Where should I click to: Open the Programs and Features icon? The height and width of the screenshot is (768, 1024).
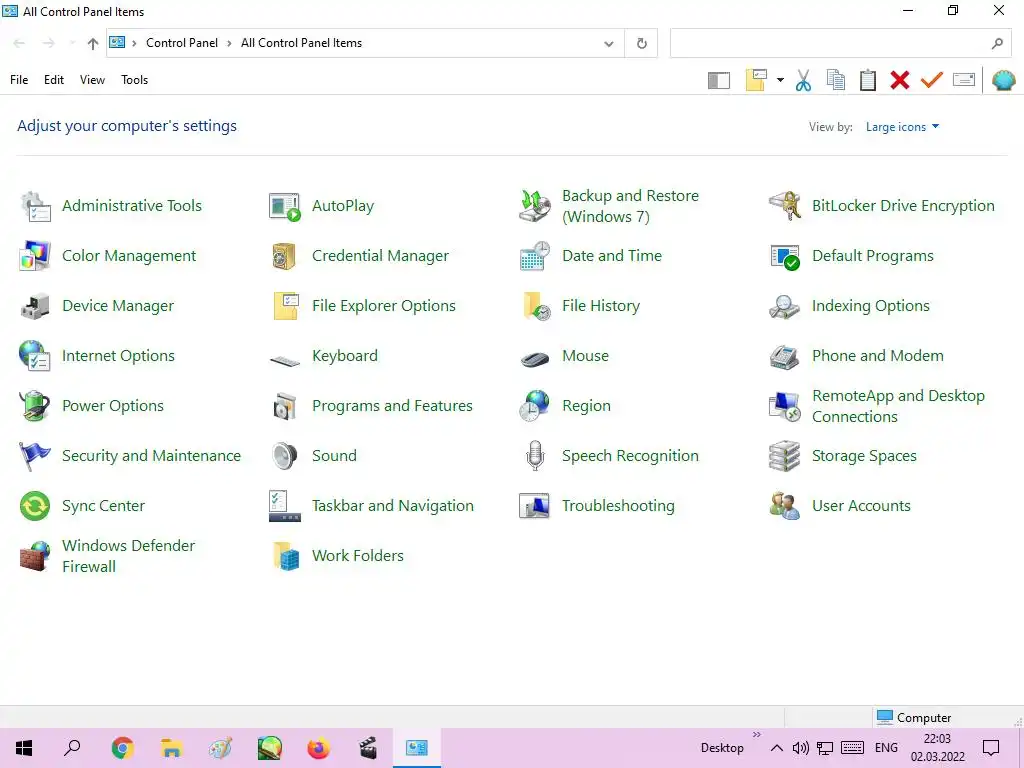pyautogui.click(x=285, y=406)
